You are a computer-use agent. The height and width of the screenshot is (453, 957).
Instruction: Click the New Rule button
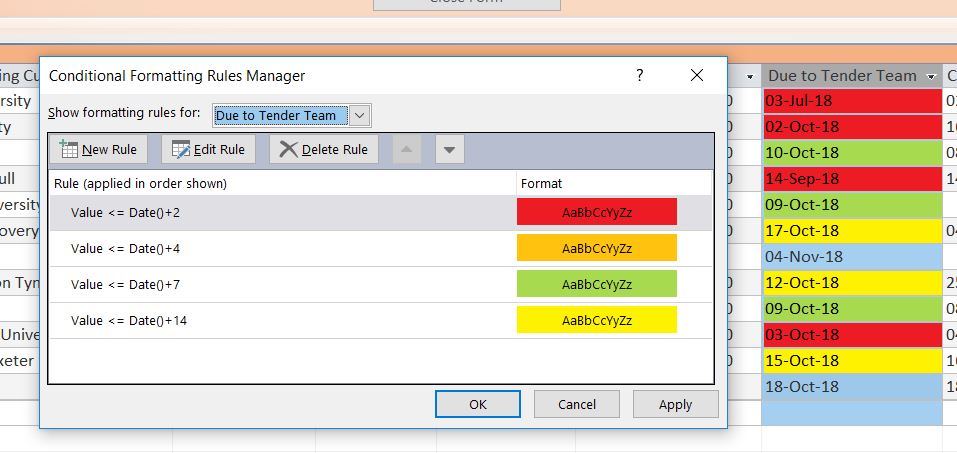coord(99,150)
